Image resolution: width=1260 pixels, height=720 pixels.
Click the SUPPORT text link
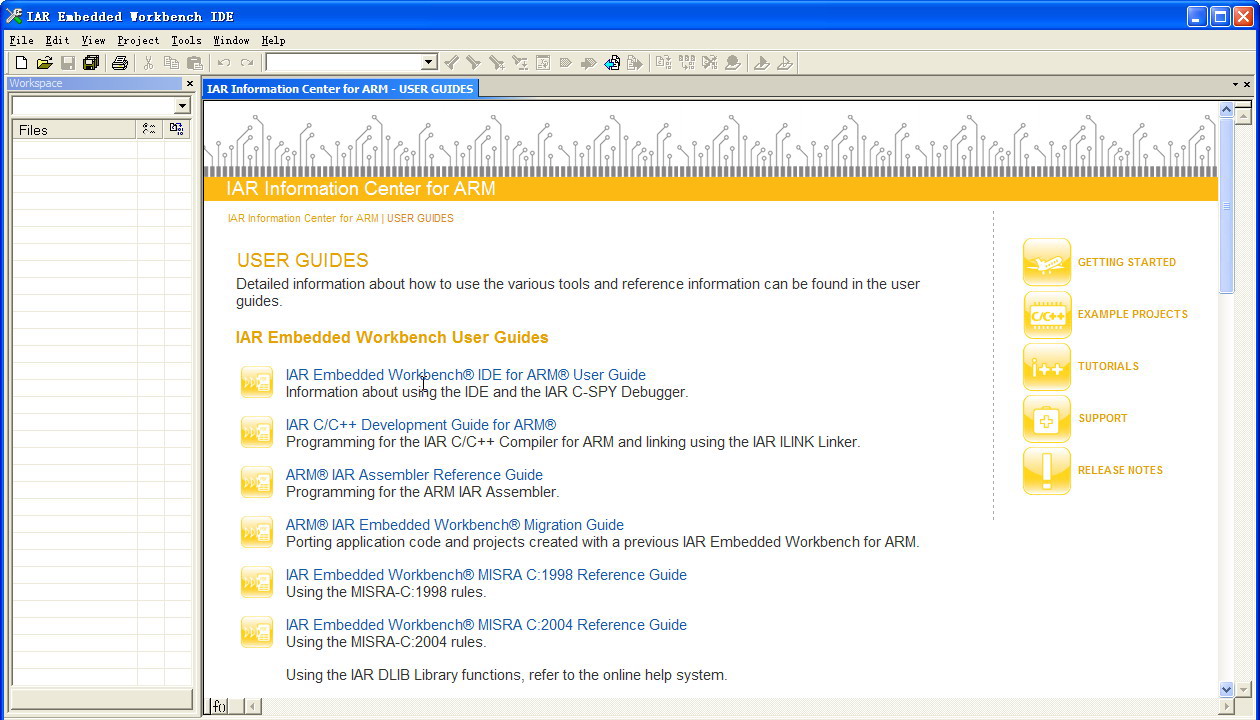click(1102, 418)
